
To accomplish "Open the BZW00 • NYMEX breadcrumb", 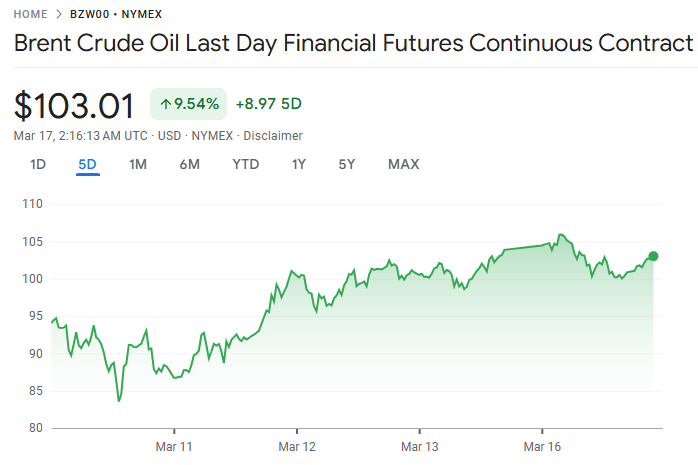I will pyautogui.click(x=116, y=14).
